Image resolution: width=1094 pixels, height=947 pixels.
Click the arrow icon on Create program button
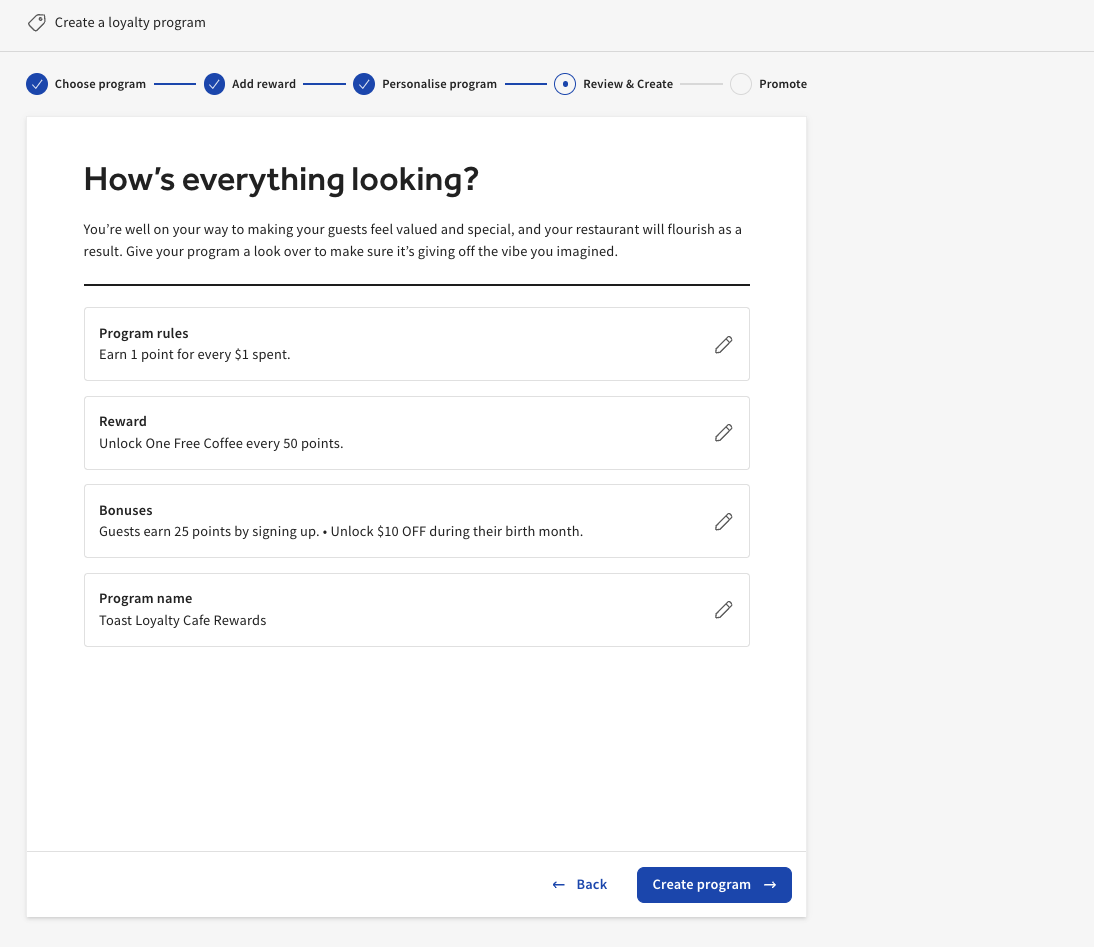[x=770, y=885]
